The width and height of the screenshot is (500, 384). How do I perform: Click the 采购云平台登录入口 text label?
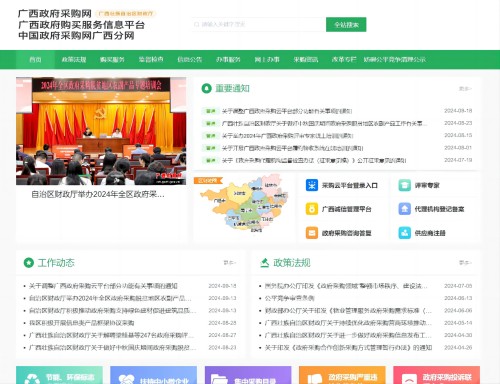point(350,185)
